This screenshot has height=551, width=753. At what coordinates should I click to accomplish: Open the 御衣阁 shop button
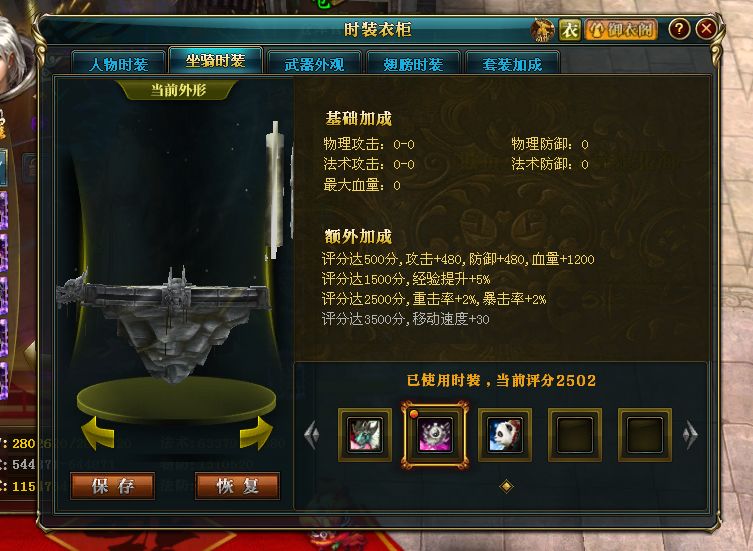coord(621,30)
